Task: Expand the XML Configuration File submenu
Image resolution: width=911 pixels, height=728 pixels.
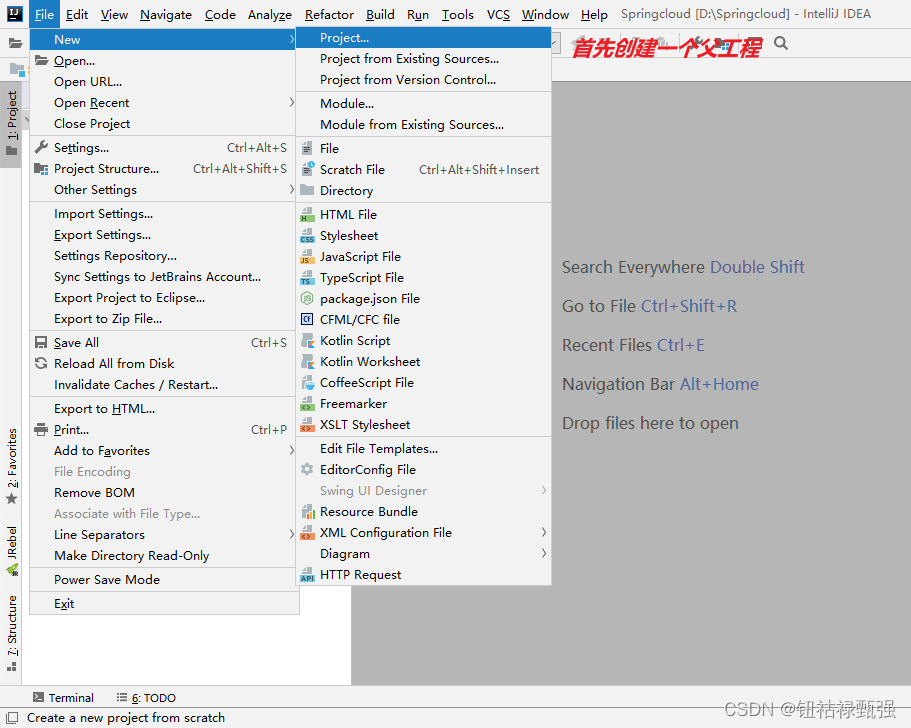Action: (424, 532)
